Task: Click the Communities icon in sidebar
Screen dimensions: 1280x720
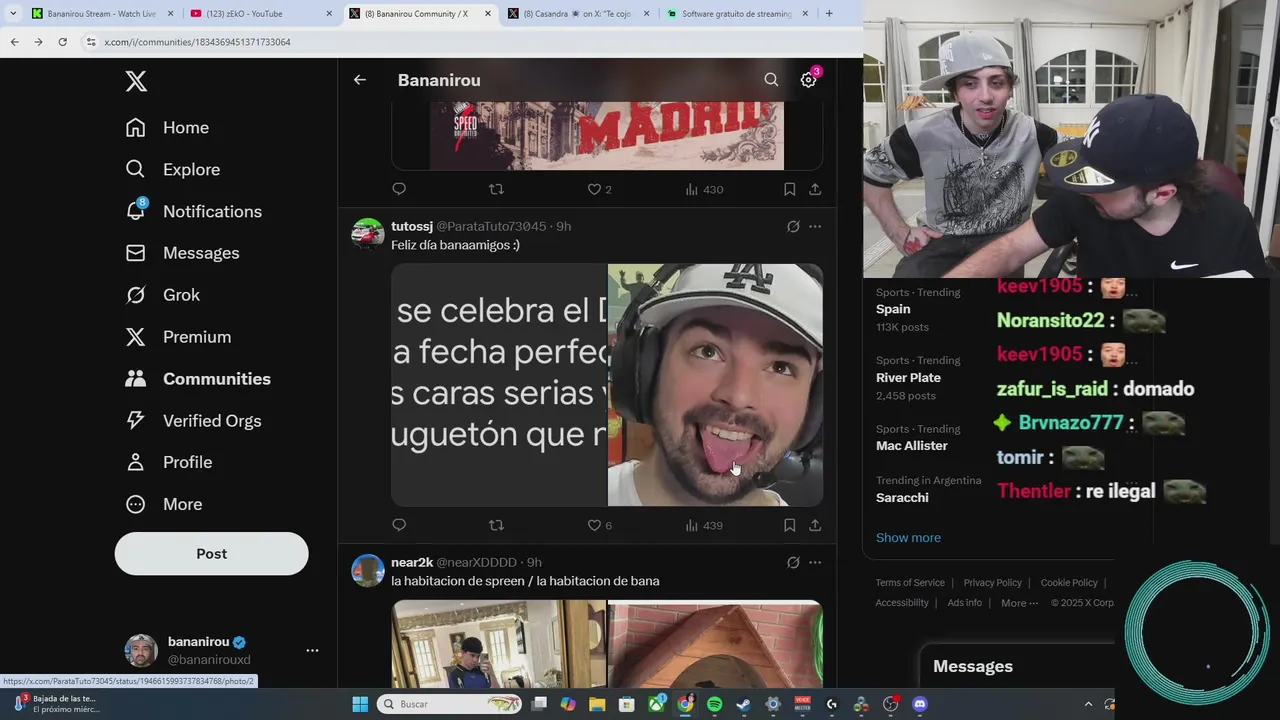Action: tap(136, 379)
